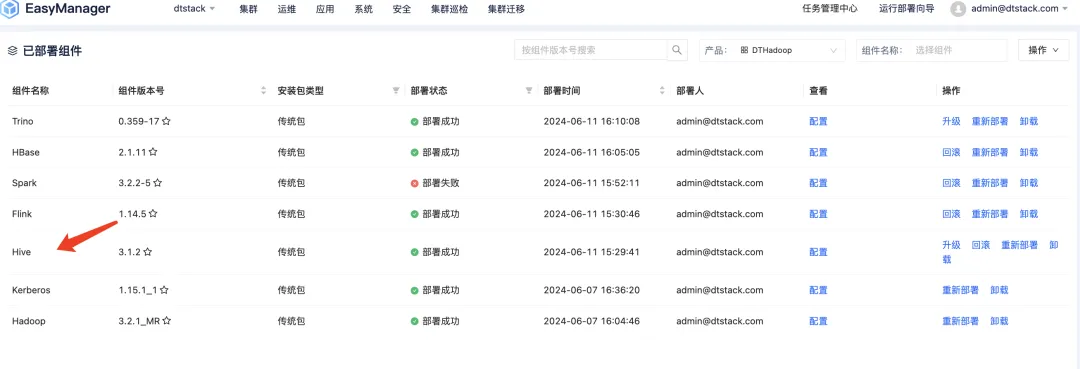Click 配置 link for Spark row

(x=818, y=183)
